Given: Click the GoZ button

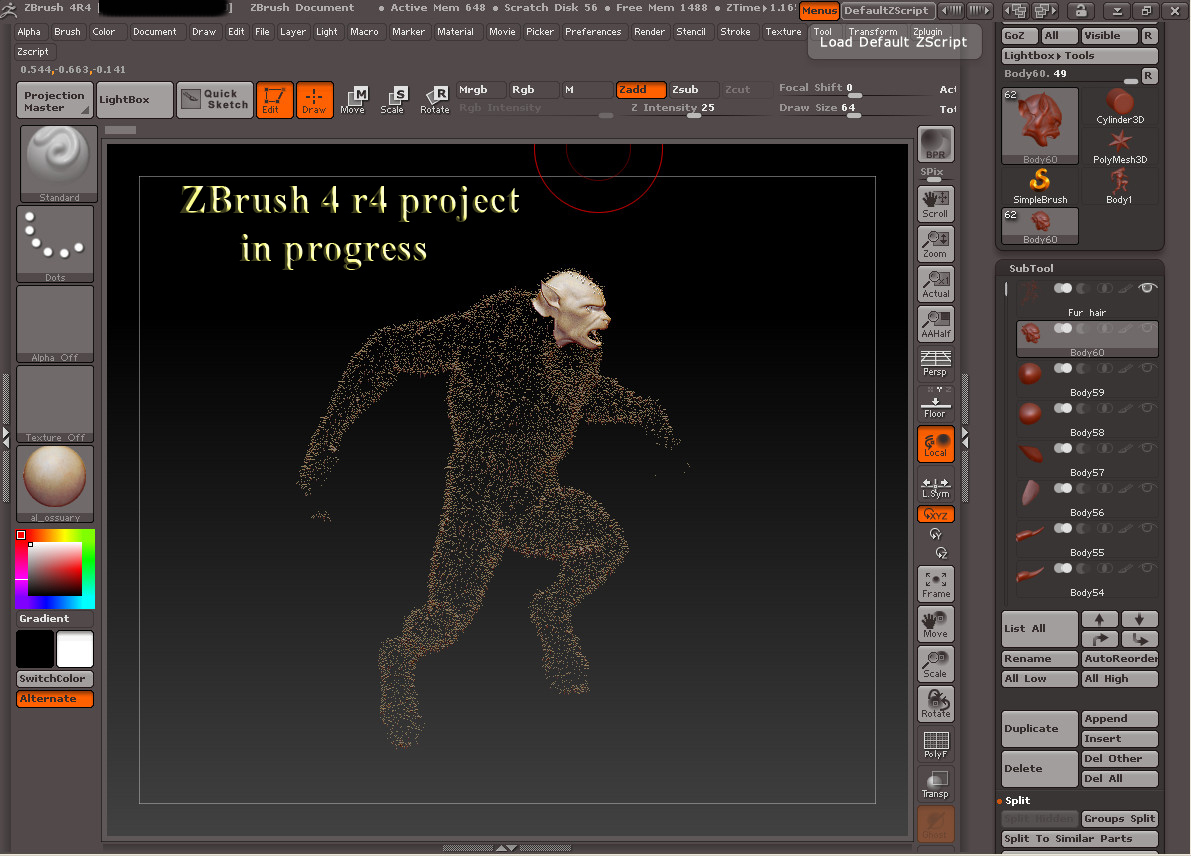Looking at the screenshot, I should [x=1019, y=36].
